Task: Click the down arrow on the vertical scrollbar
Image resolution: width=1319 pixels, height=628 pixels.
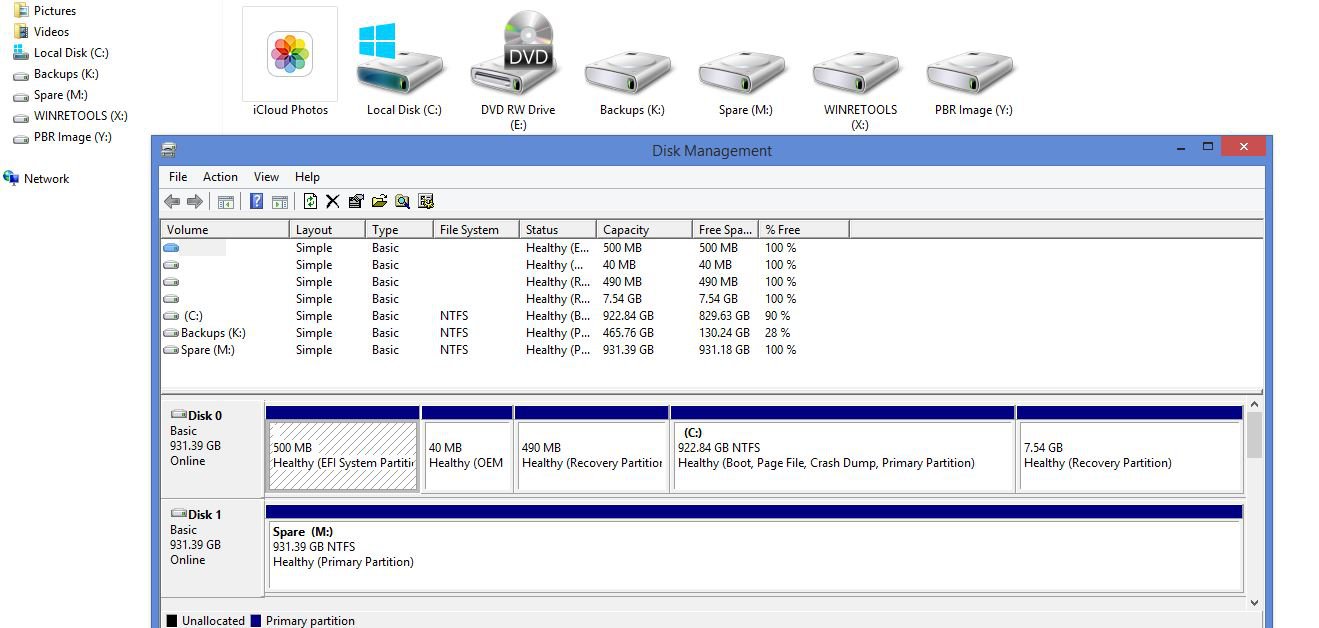Action: [x=1255, y=602]
